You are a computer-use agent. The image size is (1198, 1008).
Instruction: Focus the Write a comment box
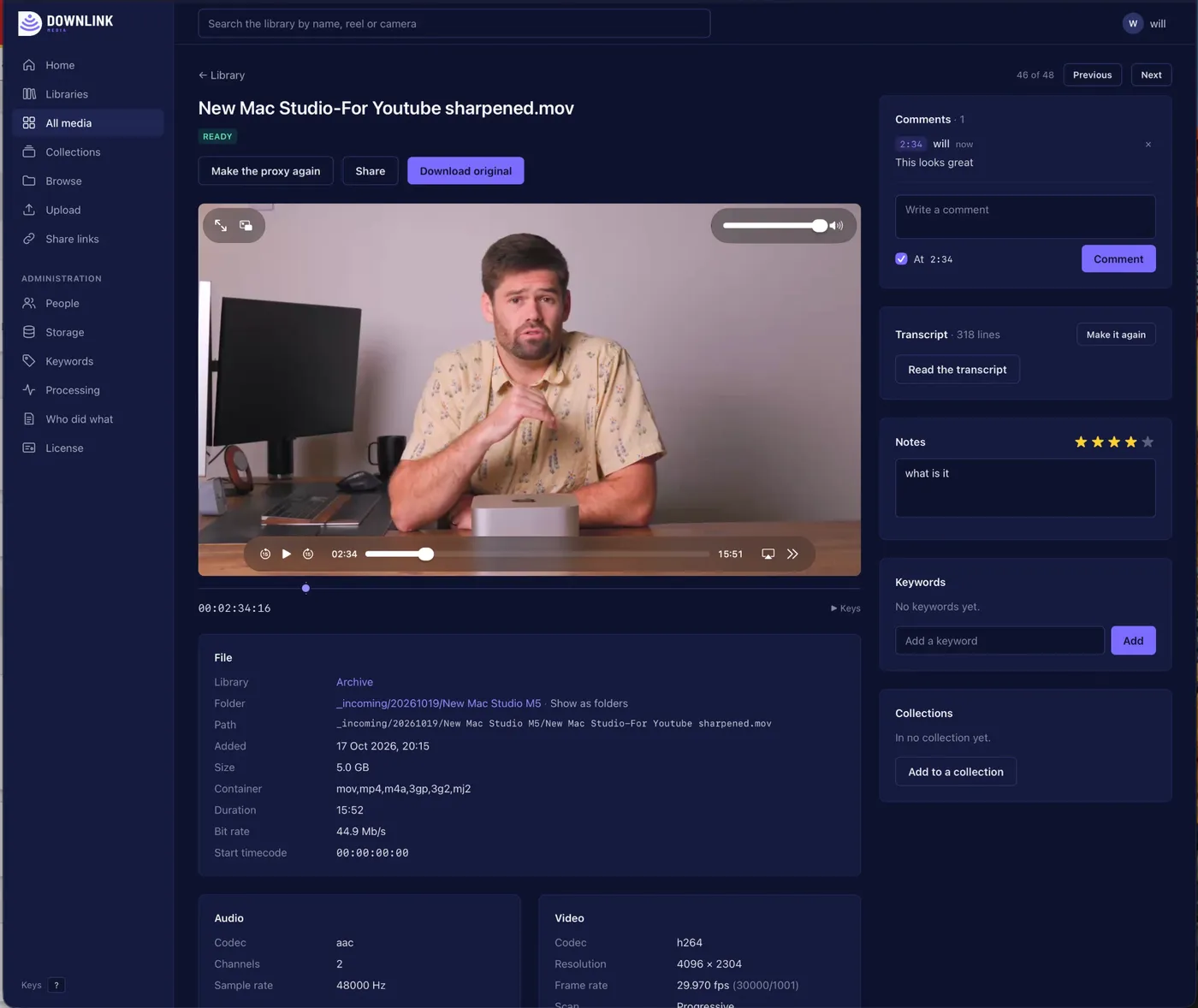(1025, 216)
